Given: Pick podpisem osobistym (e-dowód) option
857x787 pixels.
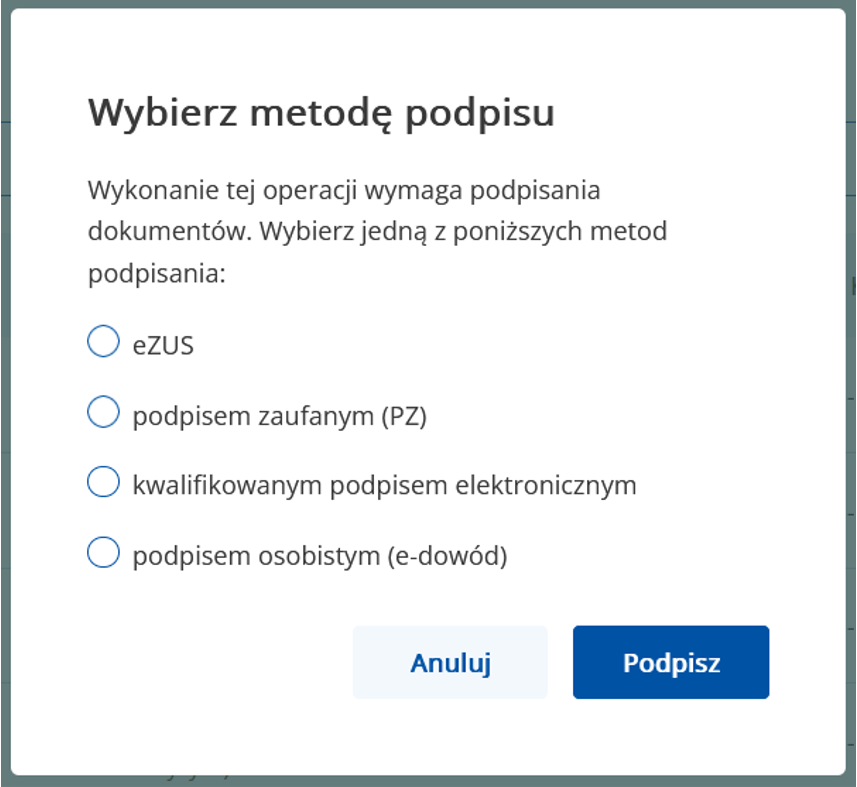Looking at the screenshot, I should 102,549.
